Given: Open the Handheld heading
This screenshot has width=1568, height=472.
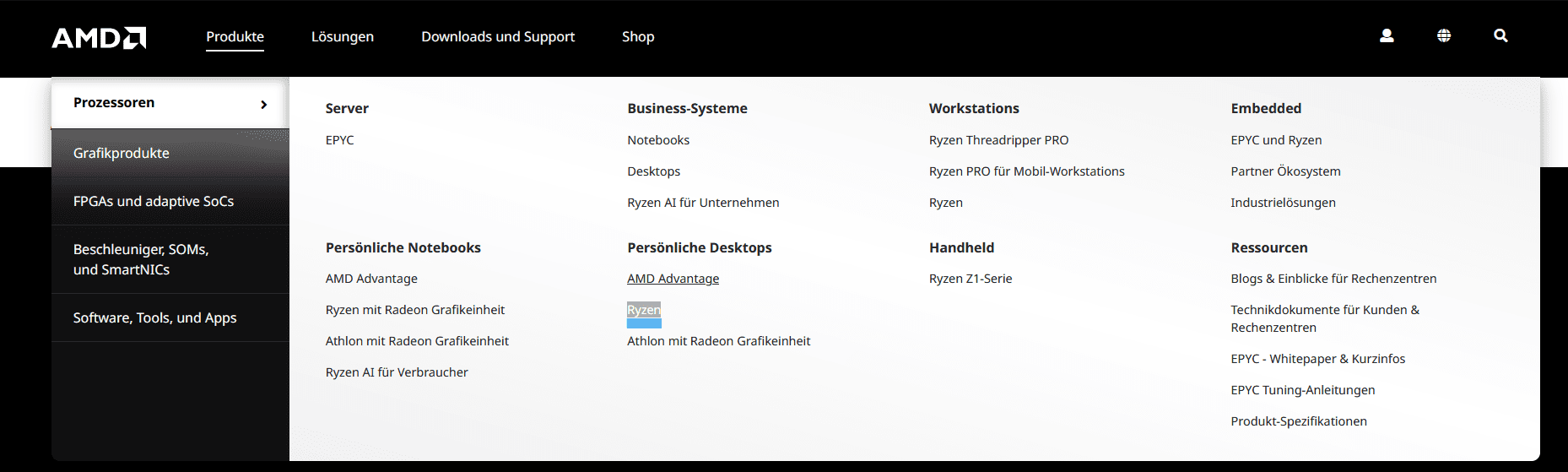Looking at the screenshot, I should click(961, 247).
